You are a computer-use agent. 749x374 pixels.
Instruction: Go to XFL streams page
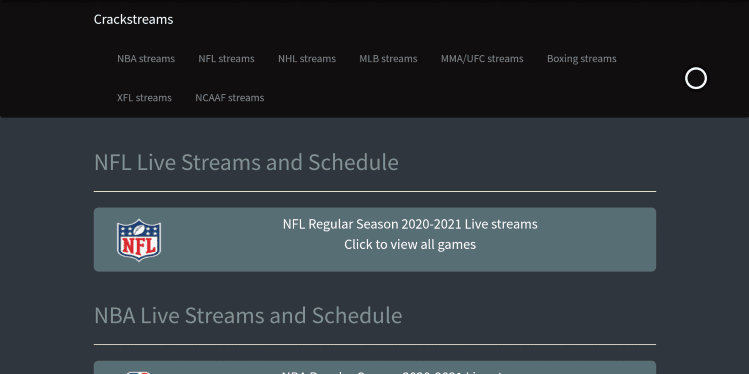(144, 98)
